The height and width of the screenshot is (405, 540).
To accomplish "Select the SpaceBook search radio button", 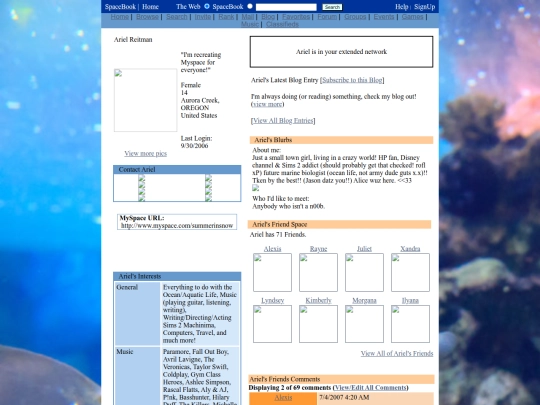I will click(250, 6).
